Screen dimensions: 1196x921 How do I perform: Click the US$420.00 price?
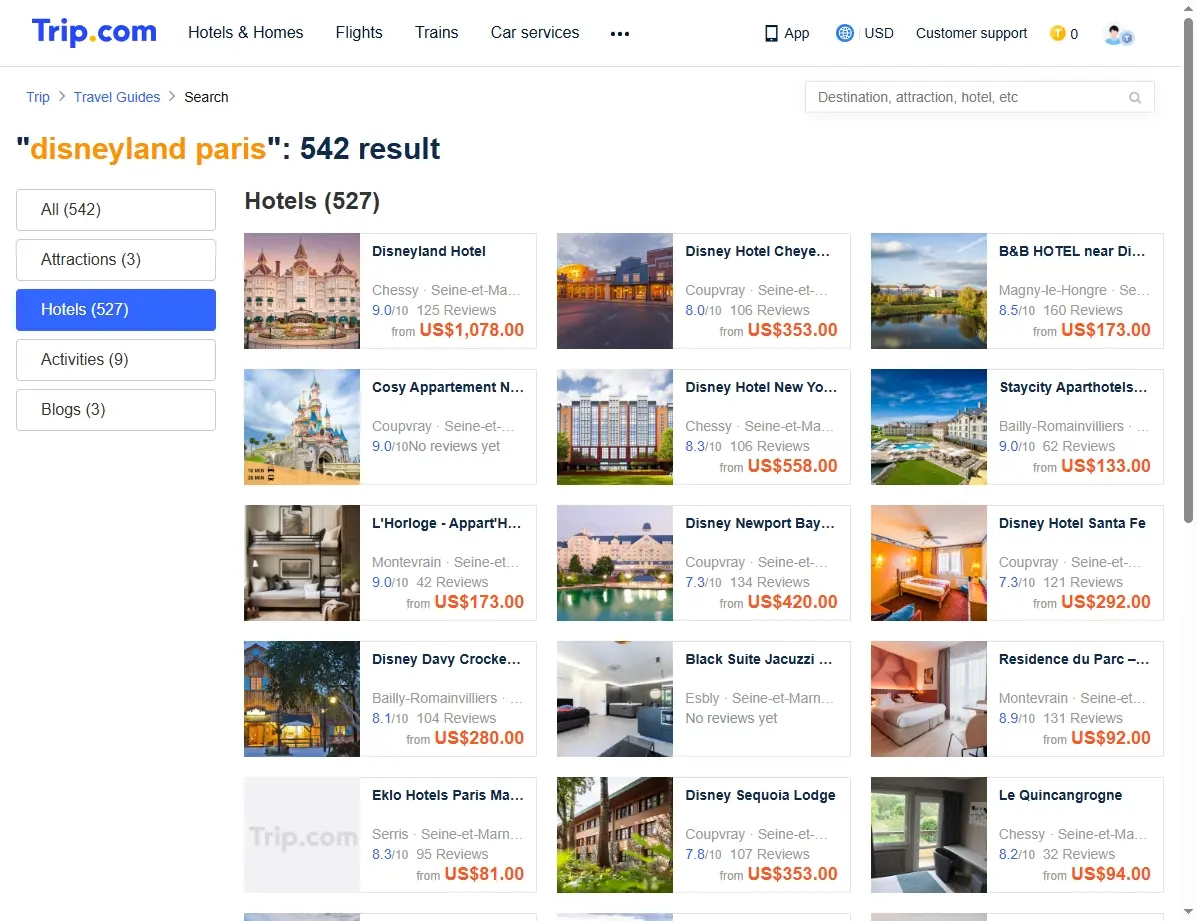(x=793, y=601)
